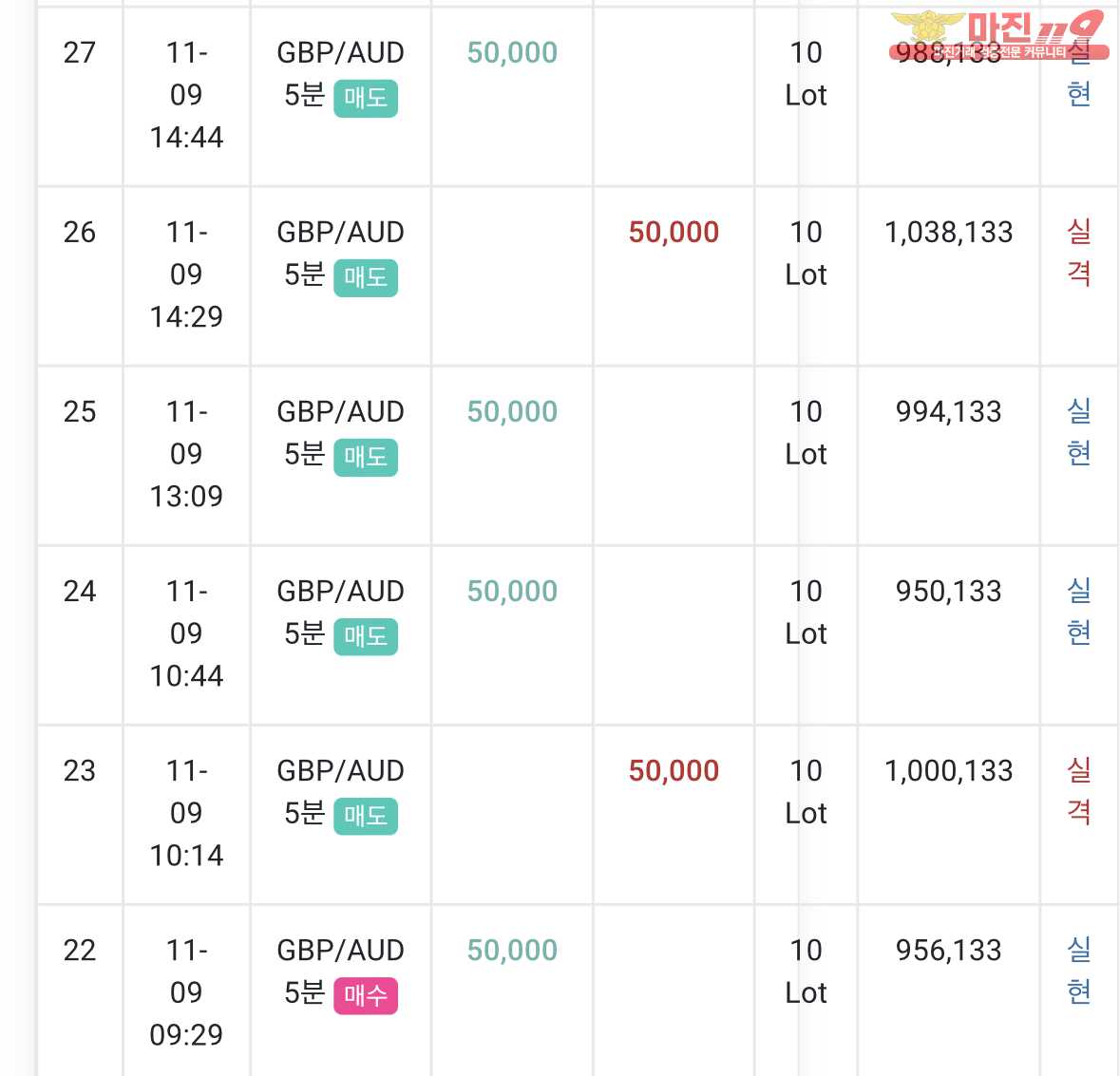The height and width of the screenshot is (1076, 1120).
Task: Open the blue 실현 status in row 24
Action: [x=1078, y=611]
